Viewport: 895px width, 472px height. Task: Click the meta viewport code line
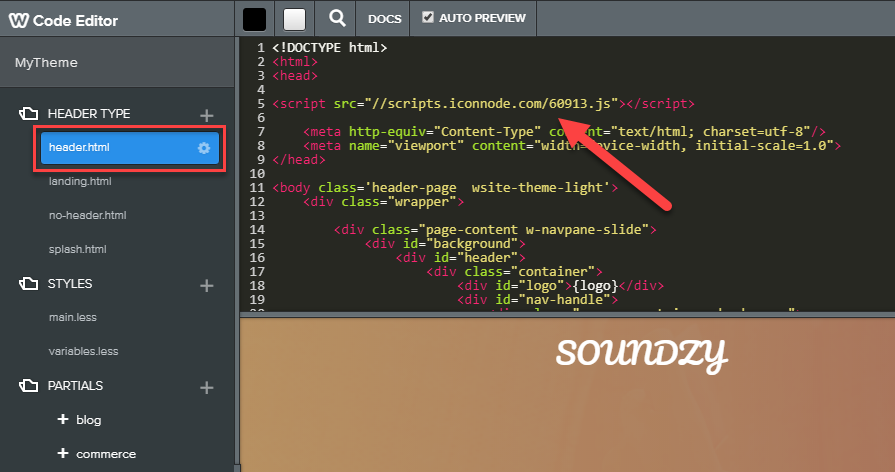572,146
